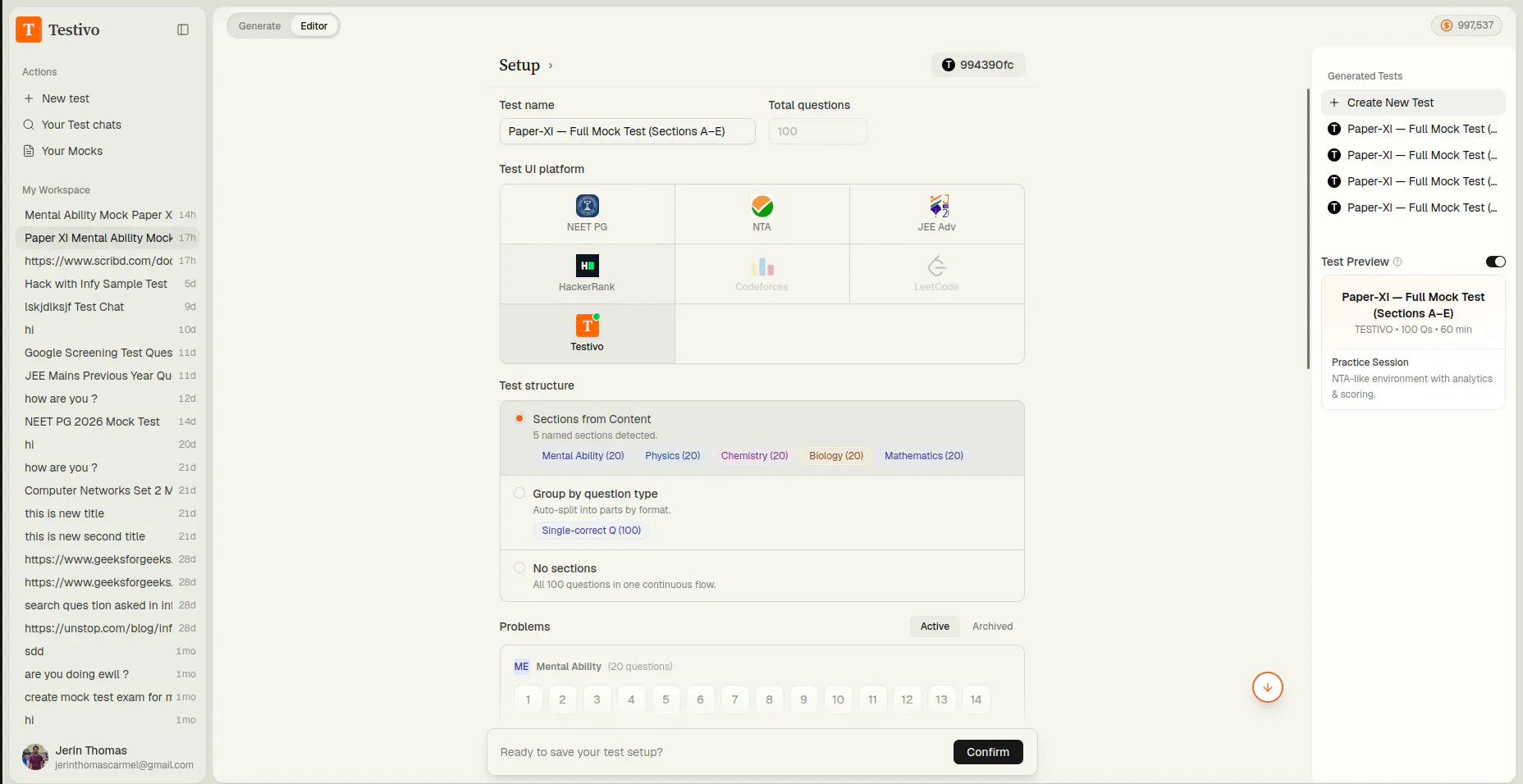This screenshot has height=784, width=1523.
Task: Open question number 7 in Mental Ability
Action: 734,700
